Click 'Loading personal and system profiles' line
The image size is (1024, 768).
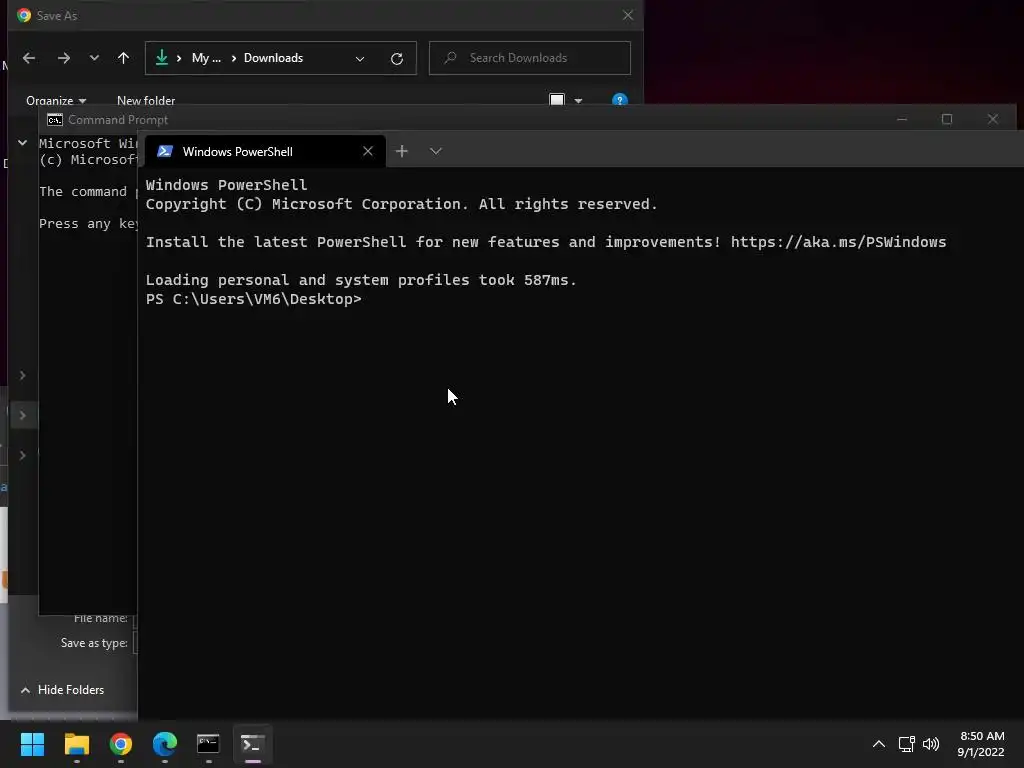361,280
